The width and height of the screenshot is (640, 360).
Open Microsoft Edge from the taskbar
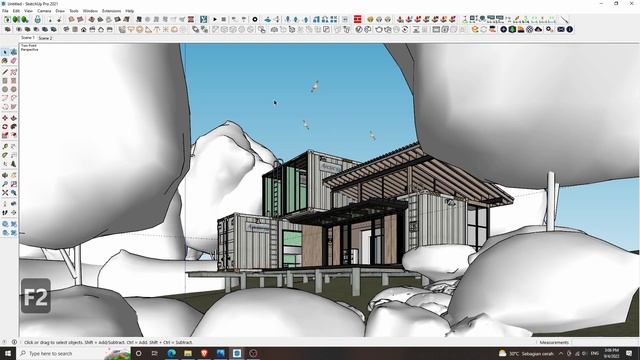(x=171, y=353)
